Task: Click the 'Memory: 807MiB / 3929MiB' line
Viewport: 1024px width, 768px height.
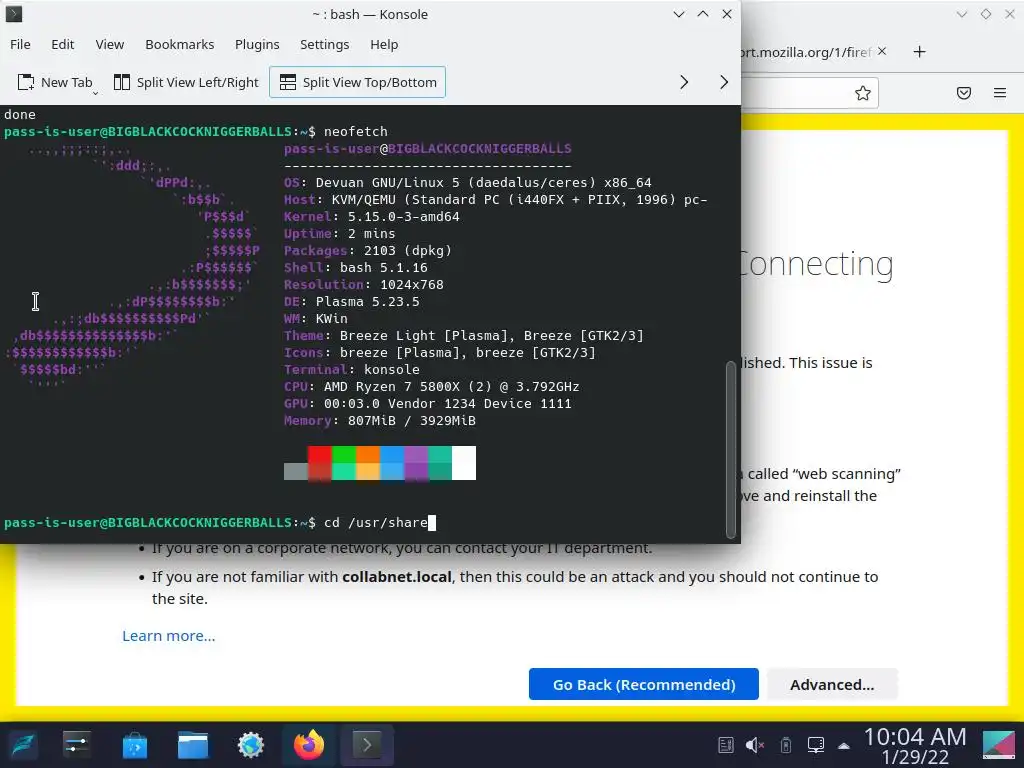Action: (379, 421)
